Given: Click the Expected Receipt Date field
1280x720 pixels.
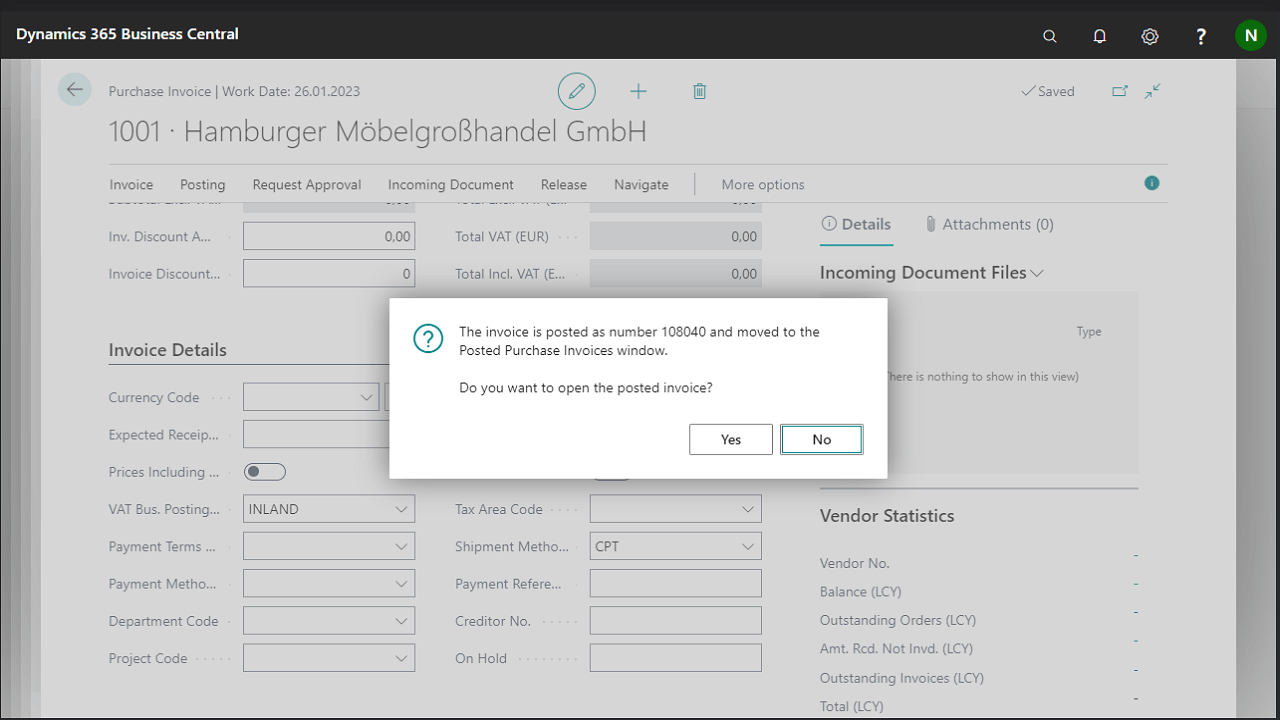Looking at the screenshot, I should (316, 434).
